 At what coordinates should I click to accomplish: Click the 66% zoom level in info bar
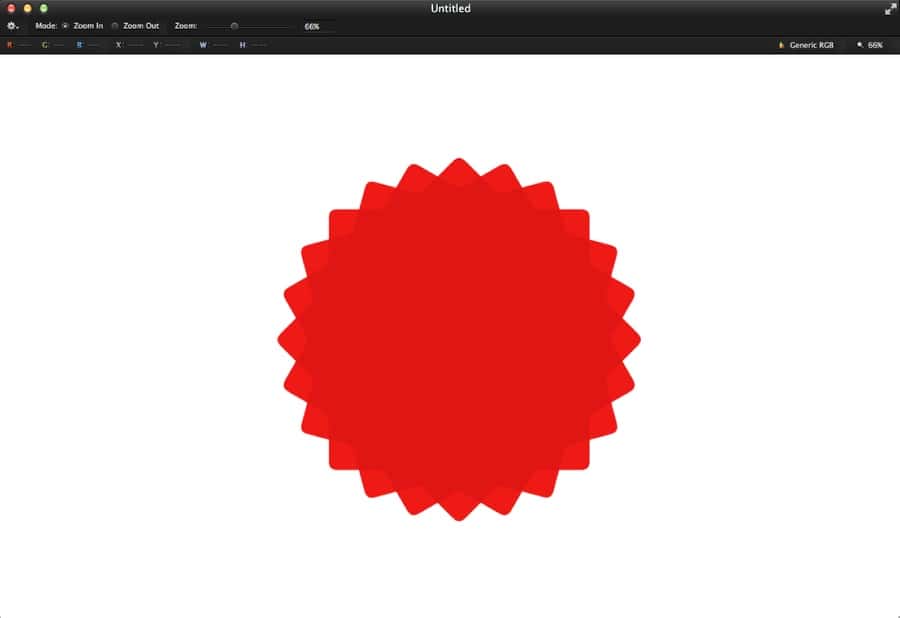pos(875,45)
